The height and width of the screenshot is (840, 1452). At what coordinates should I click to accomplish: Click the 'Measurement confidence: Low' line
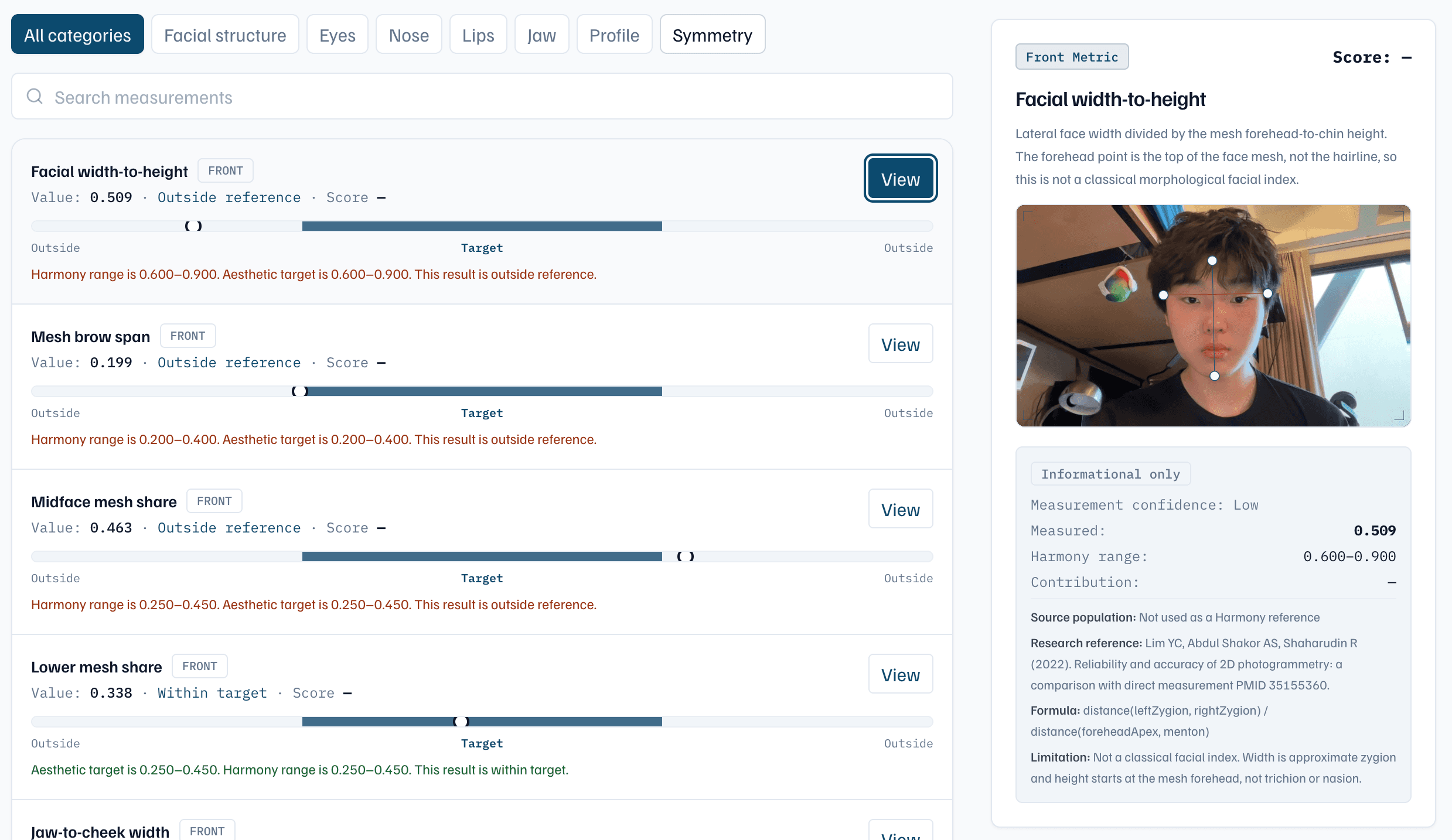[x=1144, y=505]
